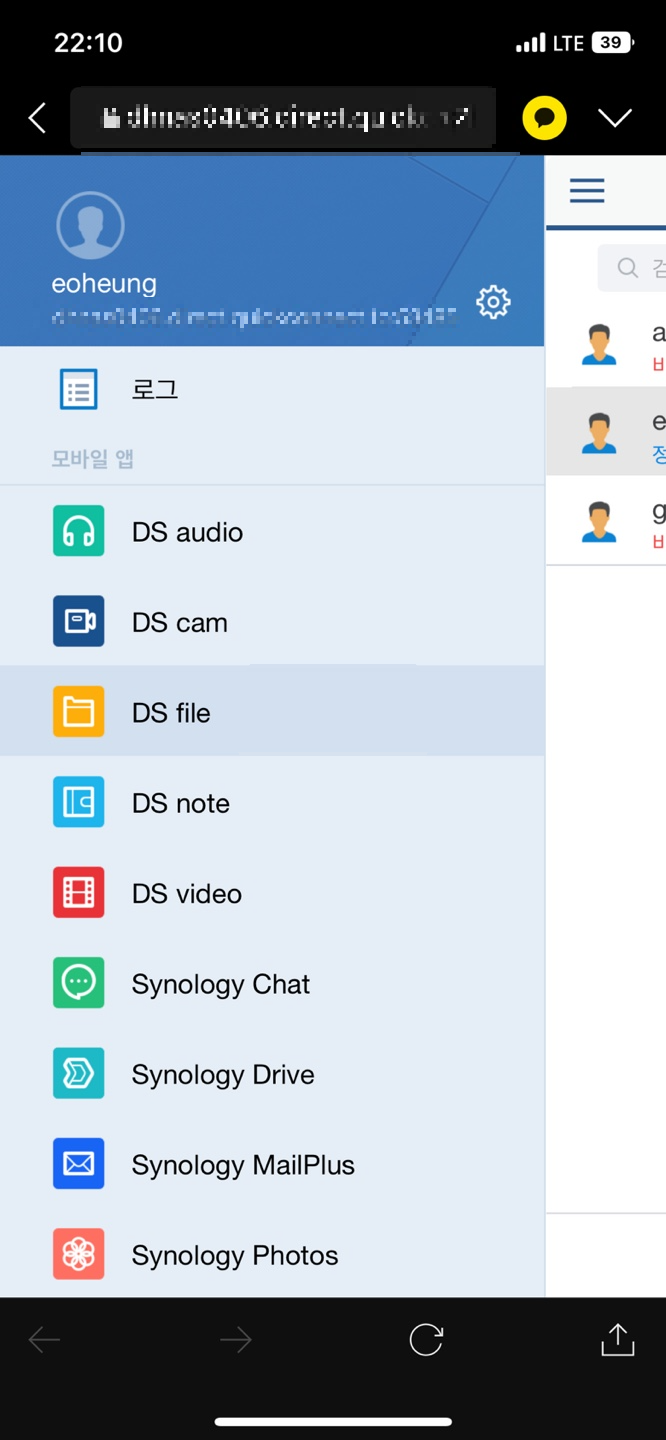Tap the eoheung username text
This screenshot has width=666, height=1440.
pyautogui.click(x=104, y=284)
